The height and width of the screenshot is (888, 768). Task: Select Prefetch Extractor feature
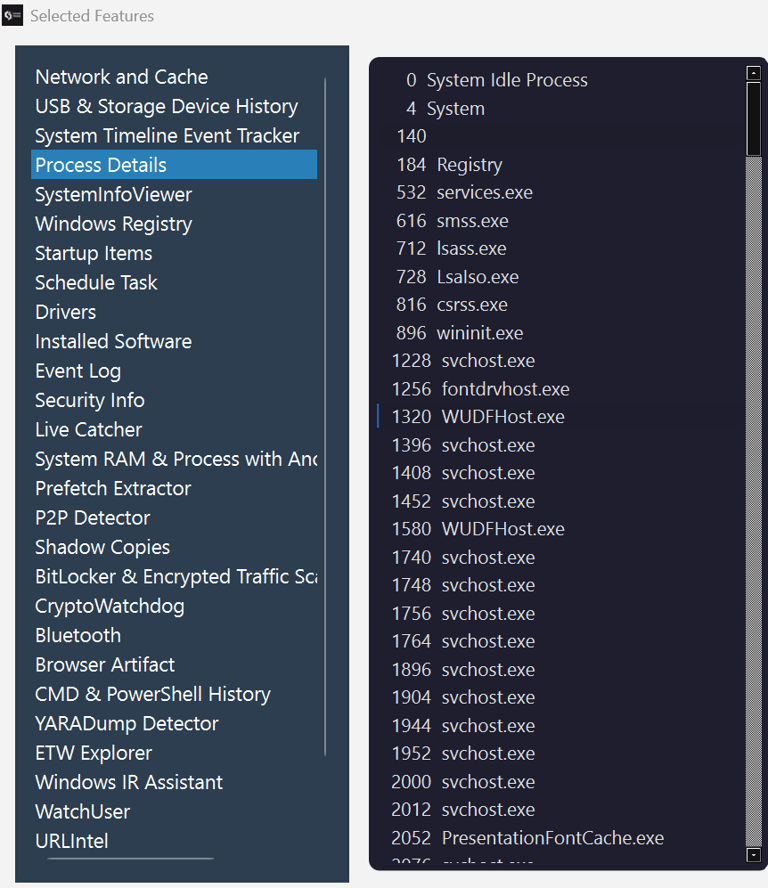[x=113, y=488]
